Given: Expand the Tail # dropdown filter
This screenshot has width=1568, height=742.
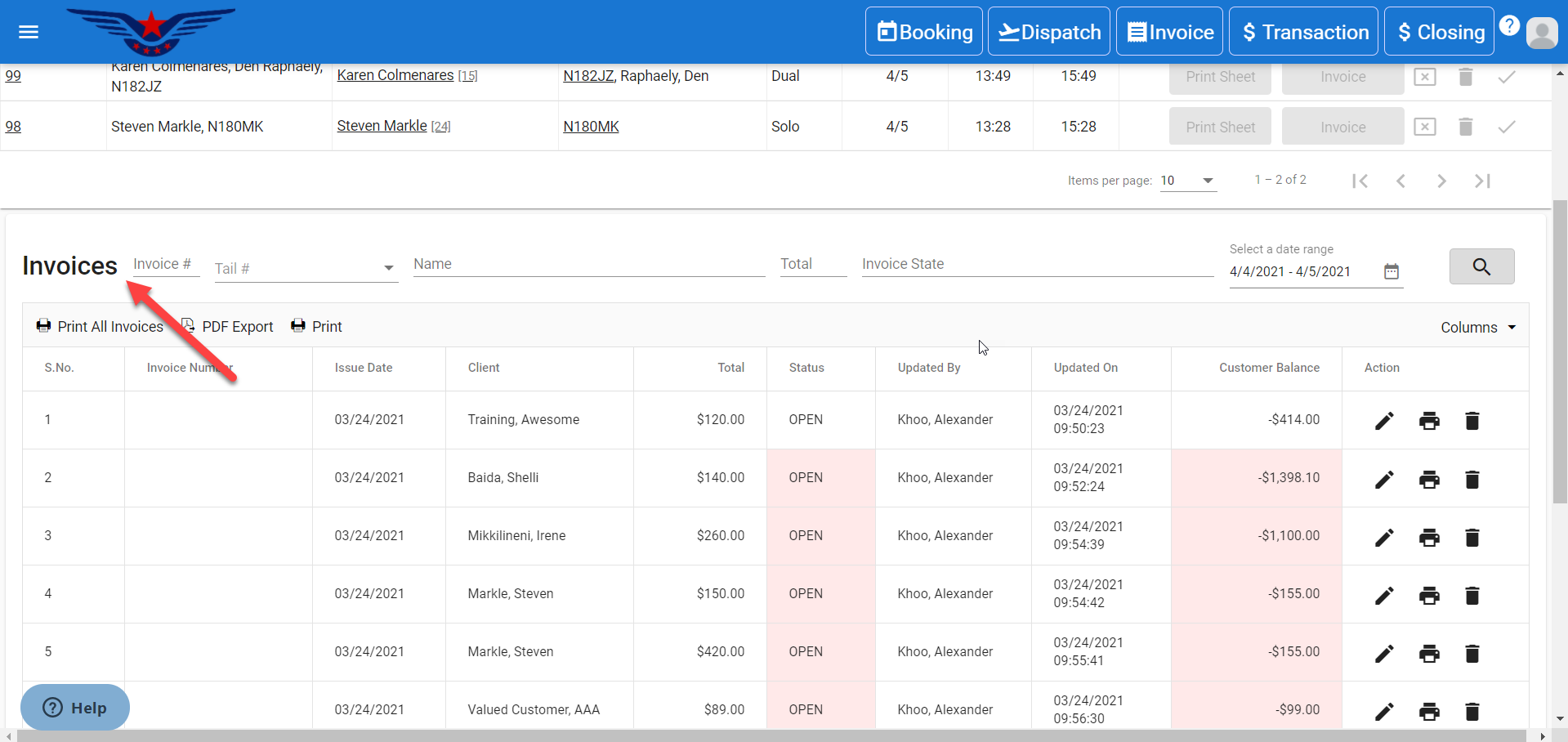Looking at the screenshot, I should click(388, 268).
